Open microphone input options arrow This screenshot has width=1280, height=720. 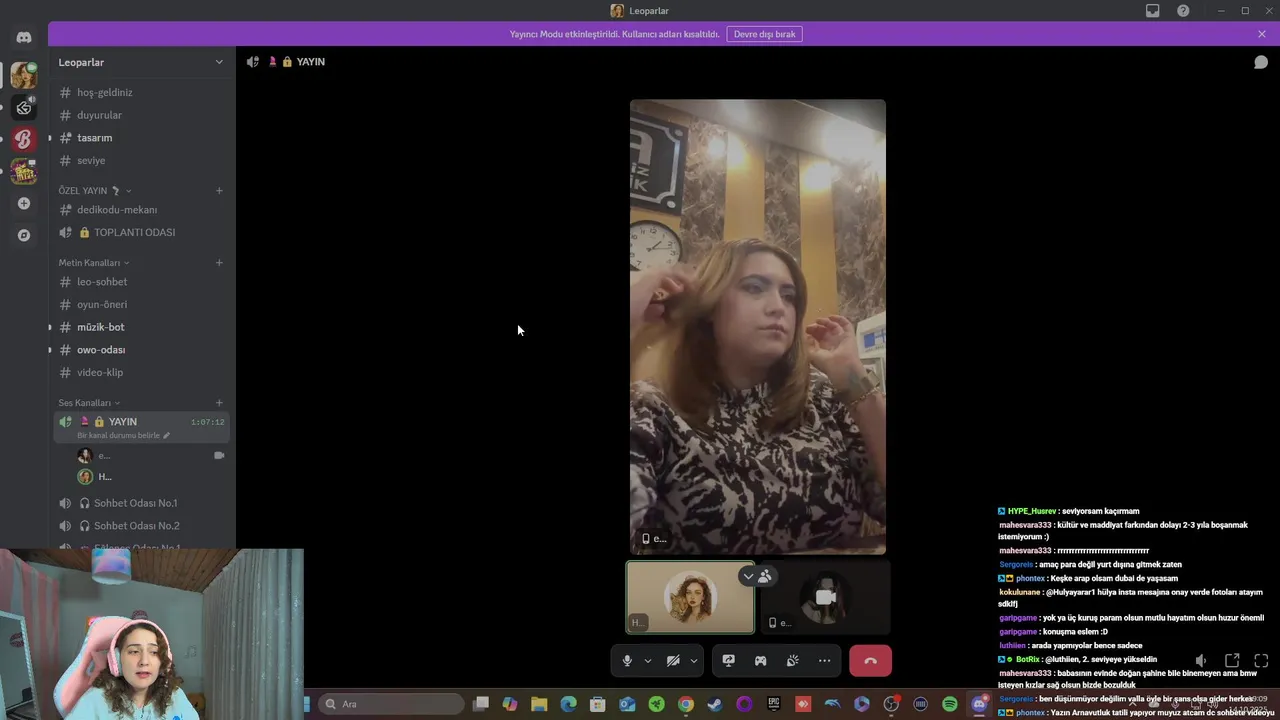(x=648, y=661)
